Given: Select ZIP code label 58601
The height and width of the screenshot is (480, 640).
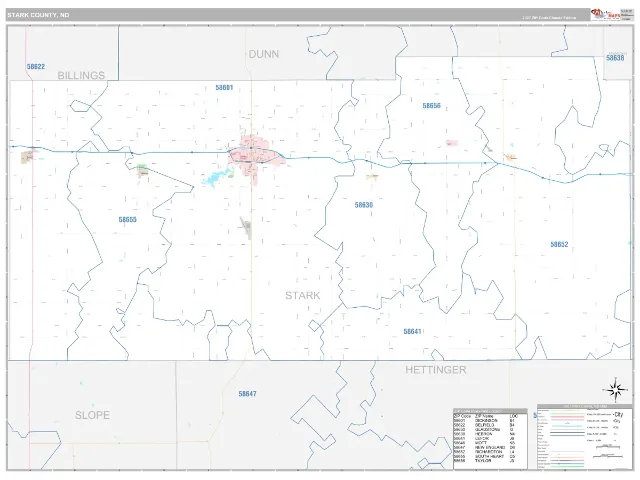Looking at the screenshot, I should (224, 87).
